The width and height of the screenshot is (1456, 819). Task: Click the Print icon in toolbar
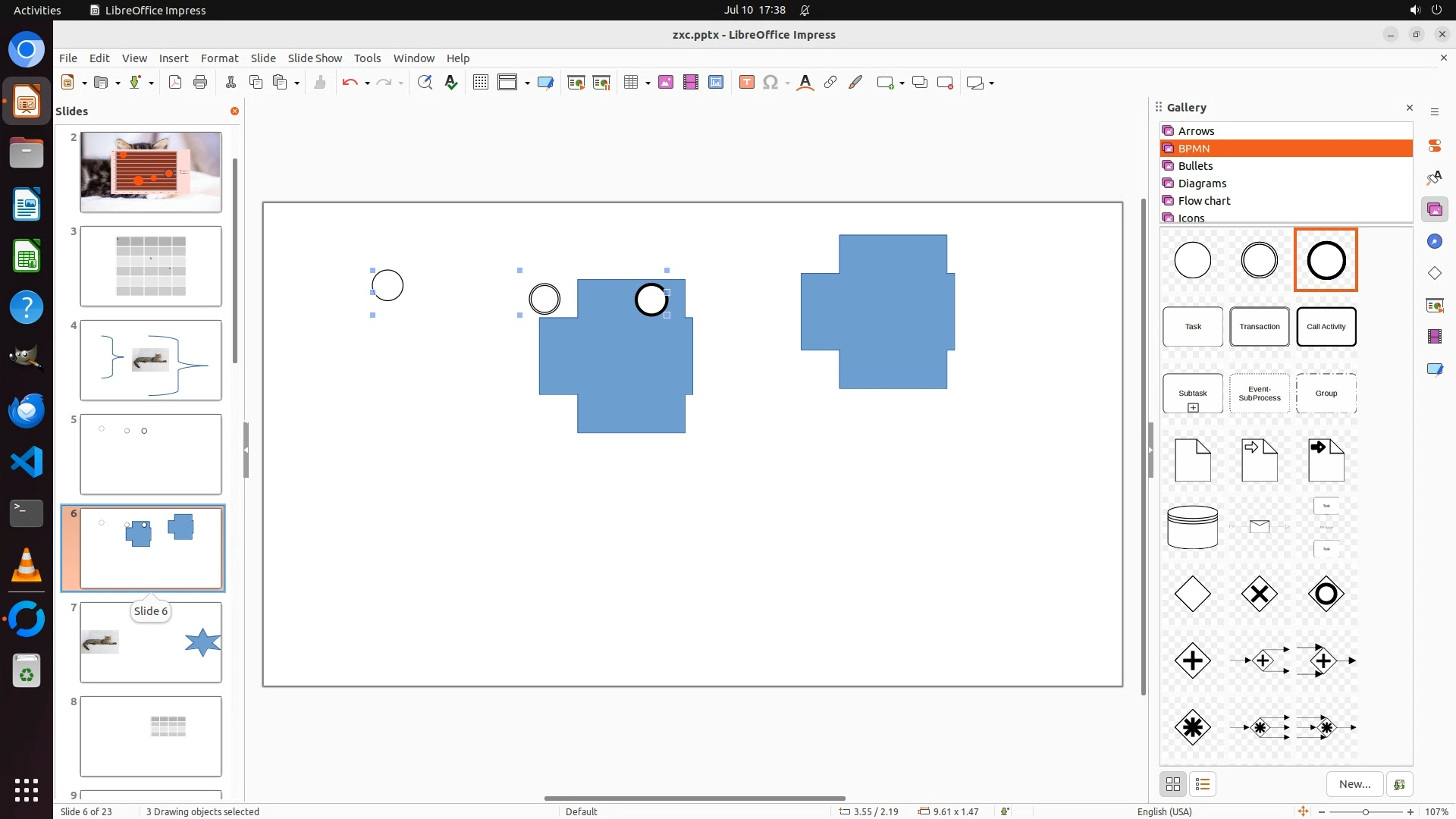point(200,83)
